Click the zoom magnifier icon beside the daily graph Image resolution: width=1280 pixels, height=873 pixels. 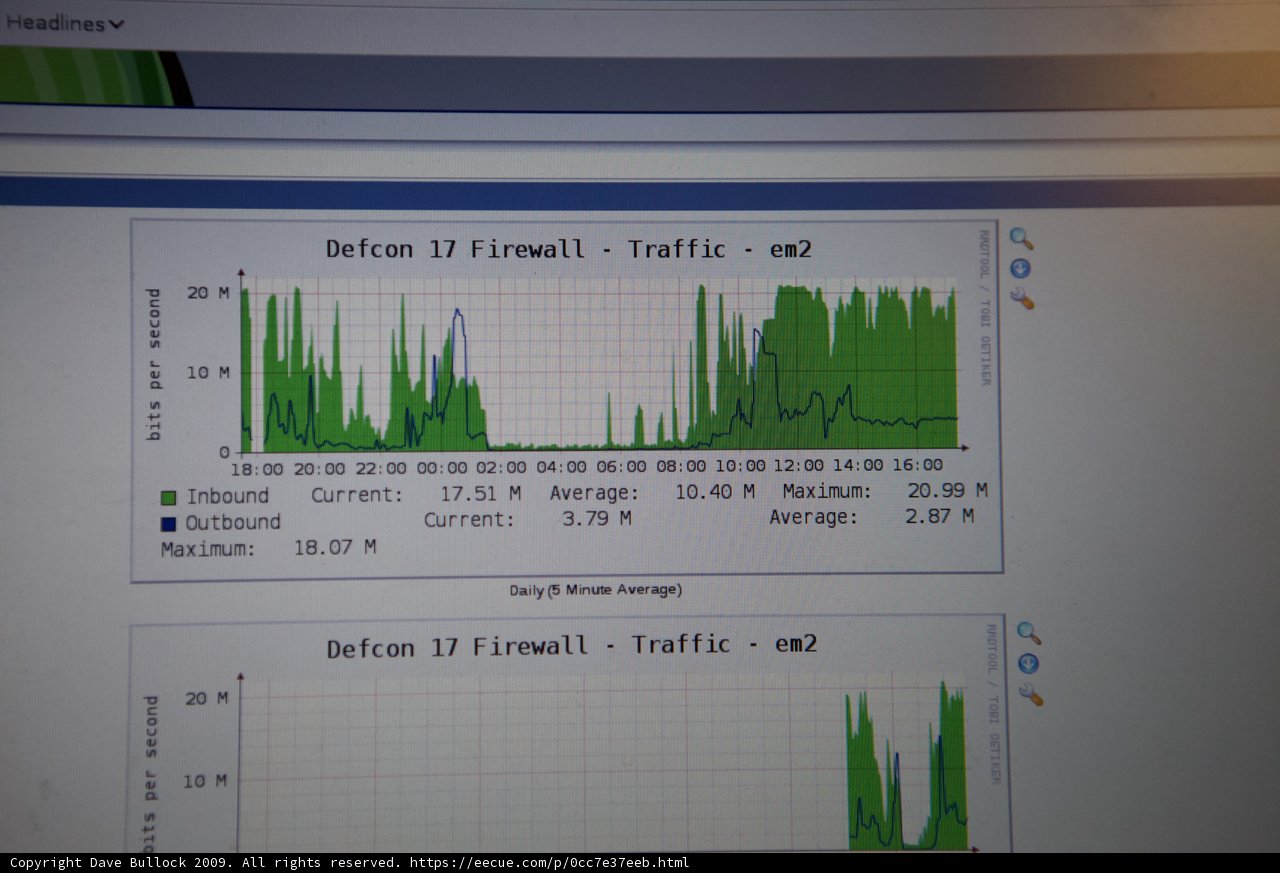1021,238
